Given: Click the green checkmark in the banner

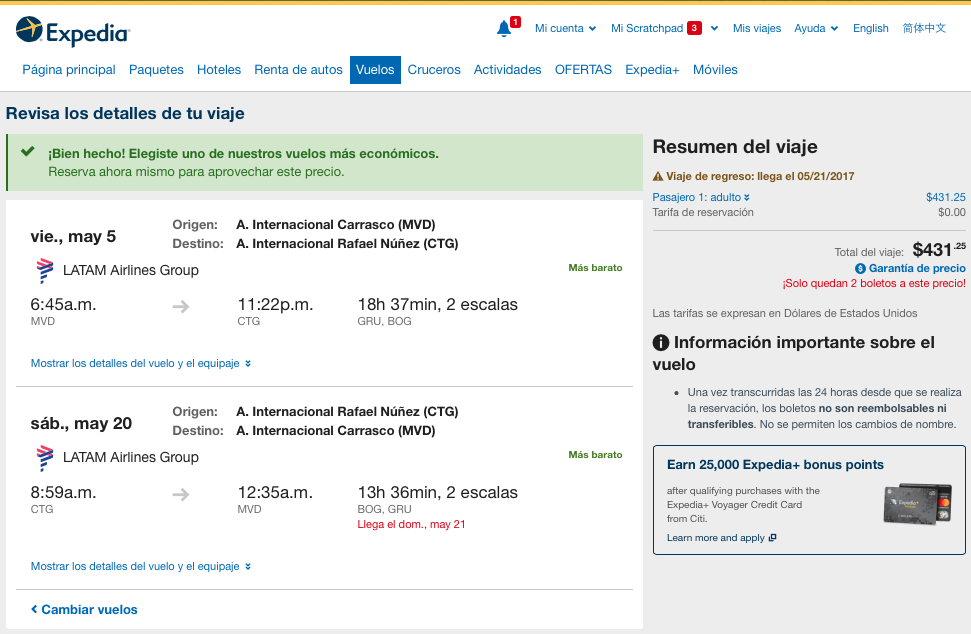Looking at the screenshot, I should (x=27, y=152).
